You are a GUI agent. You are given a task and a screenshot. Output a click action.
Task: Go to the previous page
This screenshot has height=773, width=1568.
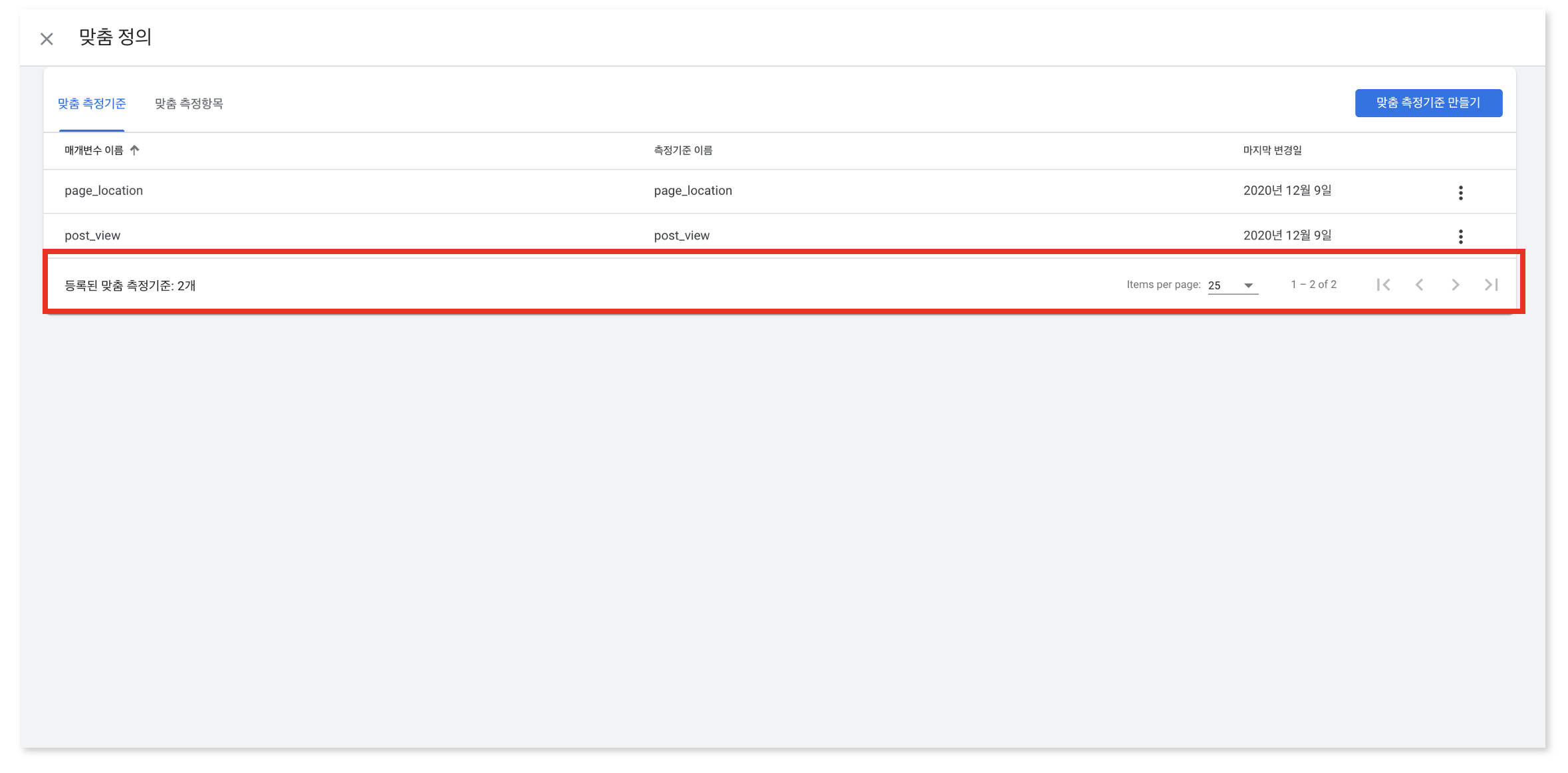1419,285
